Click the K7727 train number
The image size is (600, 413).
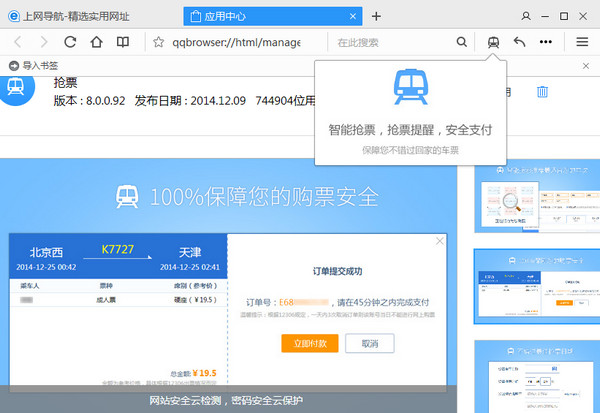click(117, 249)
